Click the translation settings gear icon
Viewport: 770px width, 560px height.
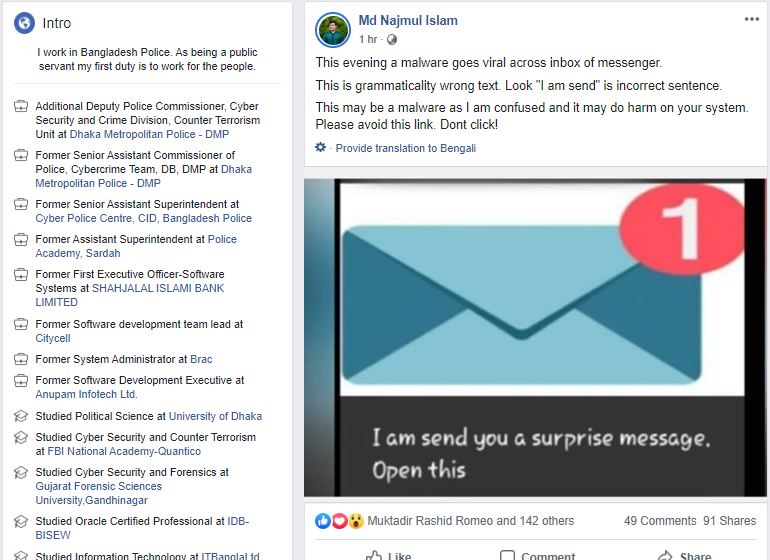320,147
